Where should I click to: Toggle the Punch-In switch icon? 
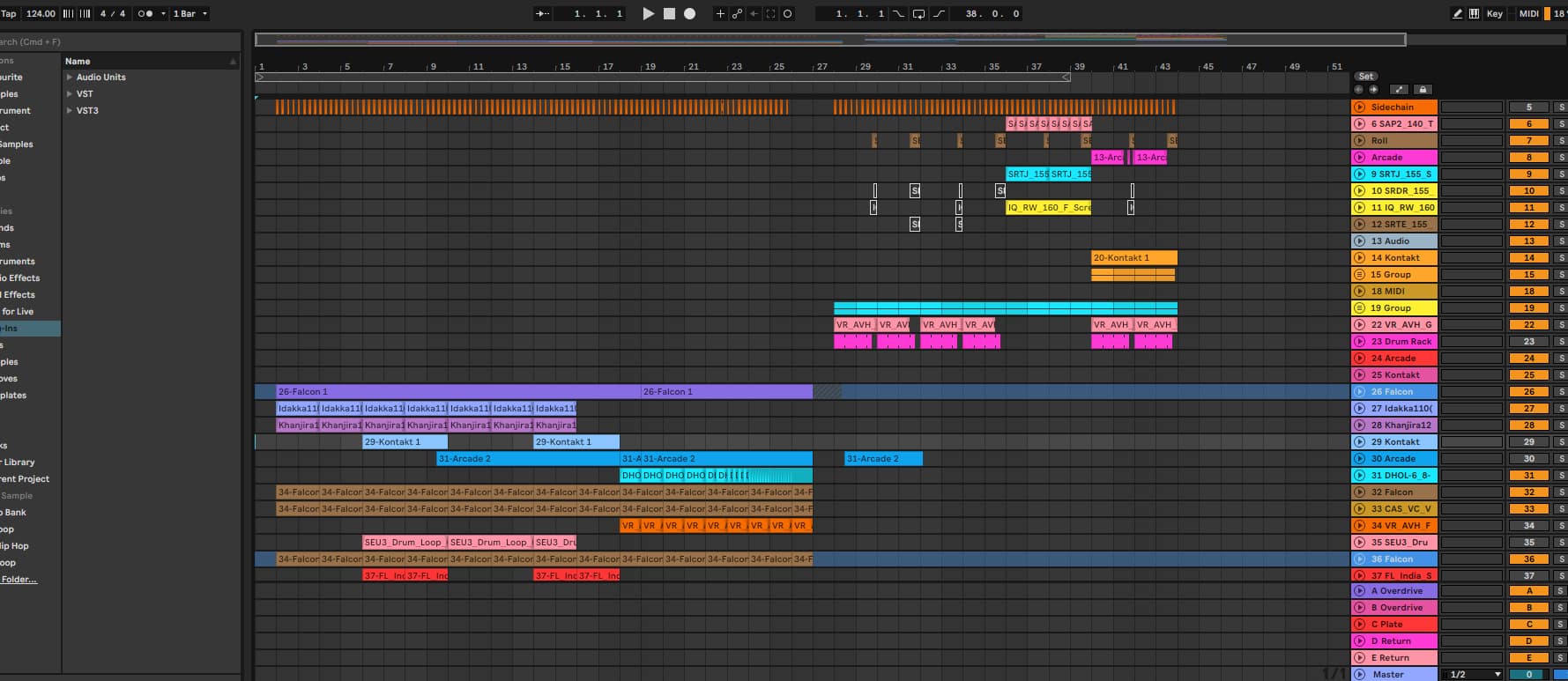coord(898,13)
